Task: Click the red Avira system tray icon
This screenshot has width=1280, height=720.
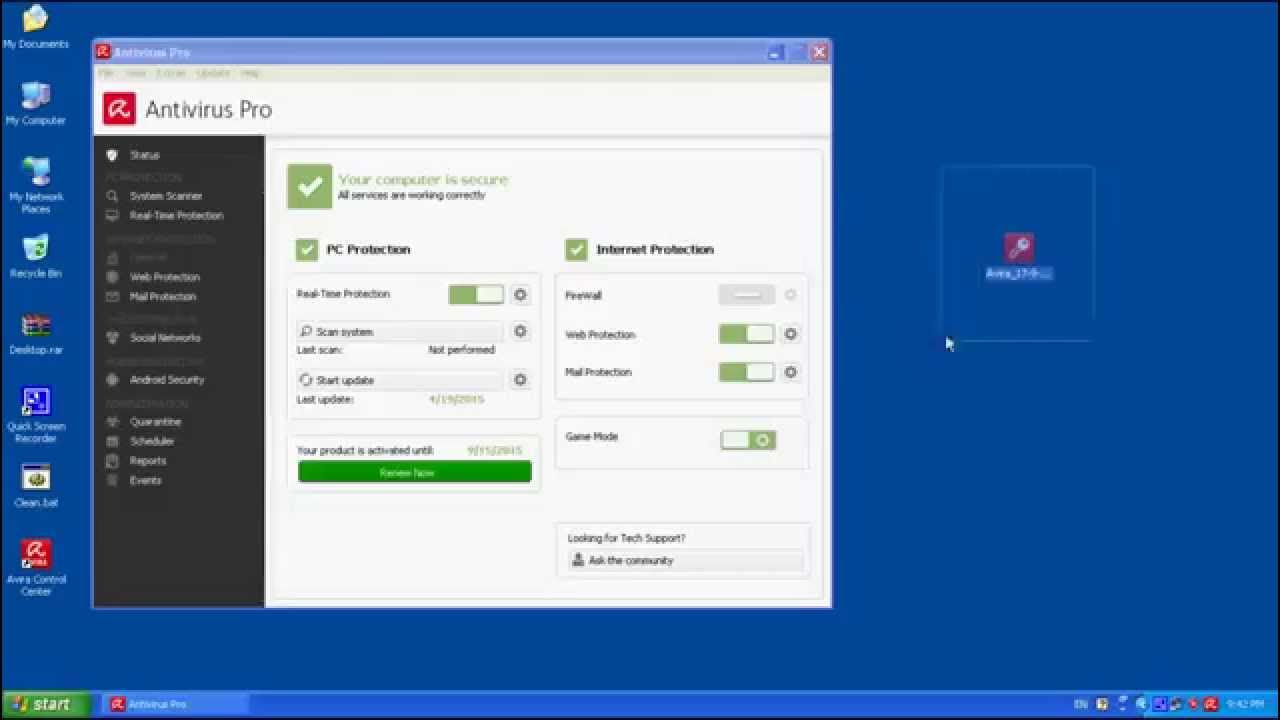Action: point(1211,704)
